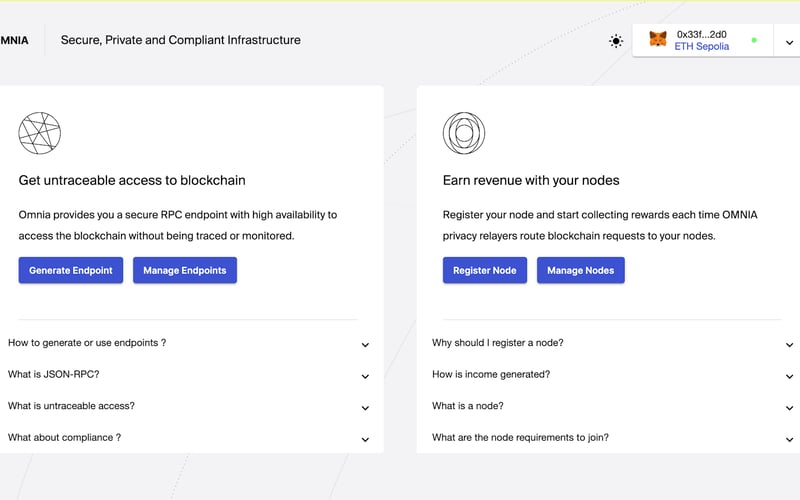Screen dimensions: 800x500
Task: Click the OMNIA logo text
Action: 12,41
